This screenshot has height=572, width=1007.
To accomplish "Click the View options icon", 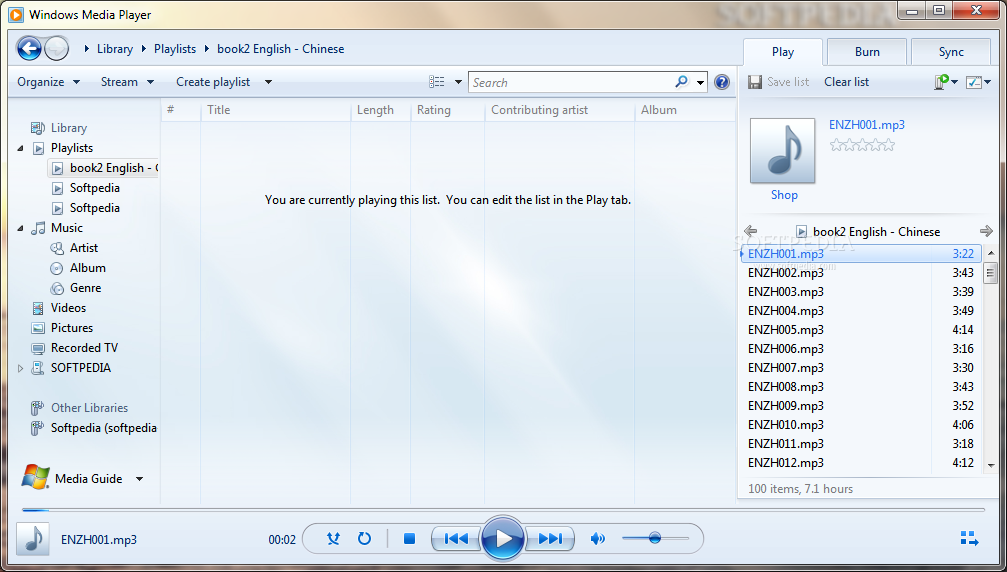I will (437, 82).
